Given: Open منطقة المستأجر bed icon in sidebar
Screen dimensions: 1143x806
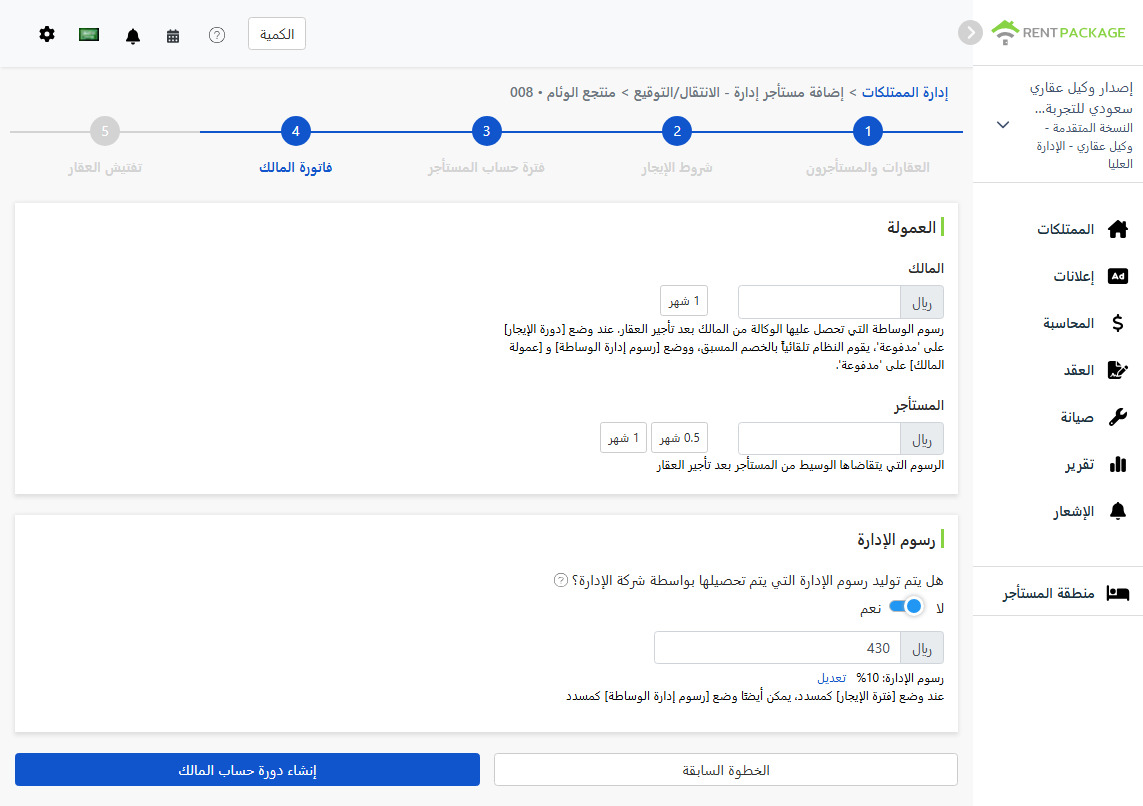Looking at the screenshot, I should pyautogui.click(x=1117, y=593).
